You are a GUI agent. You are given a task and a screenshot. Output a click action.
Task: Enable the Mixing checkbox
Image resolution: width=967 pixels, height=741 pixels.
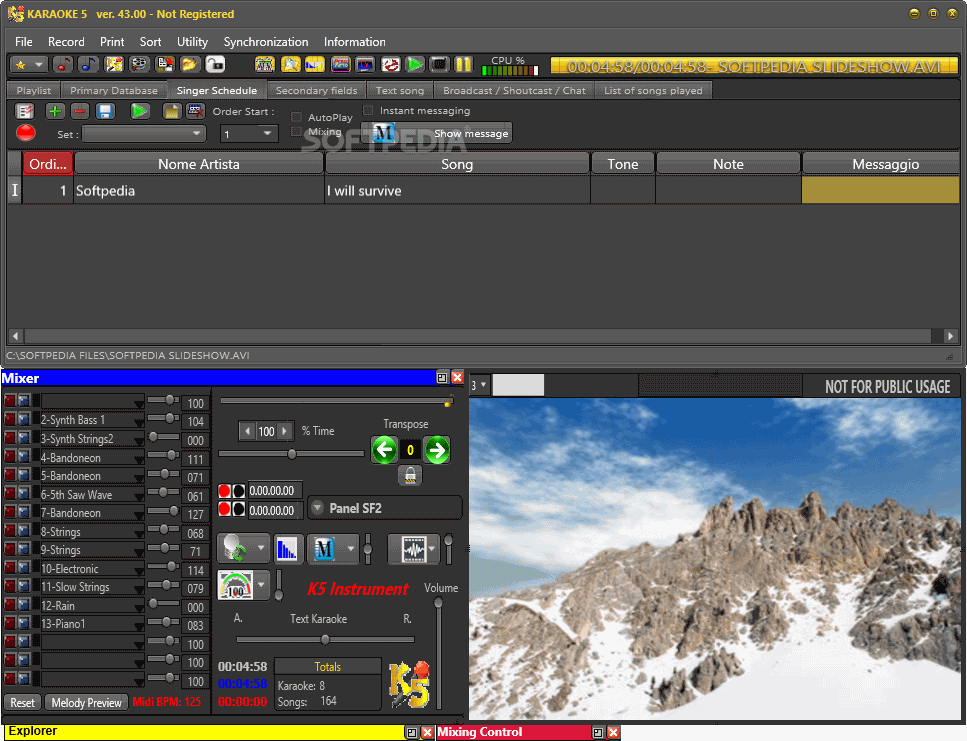coord(296,131)
